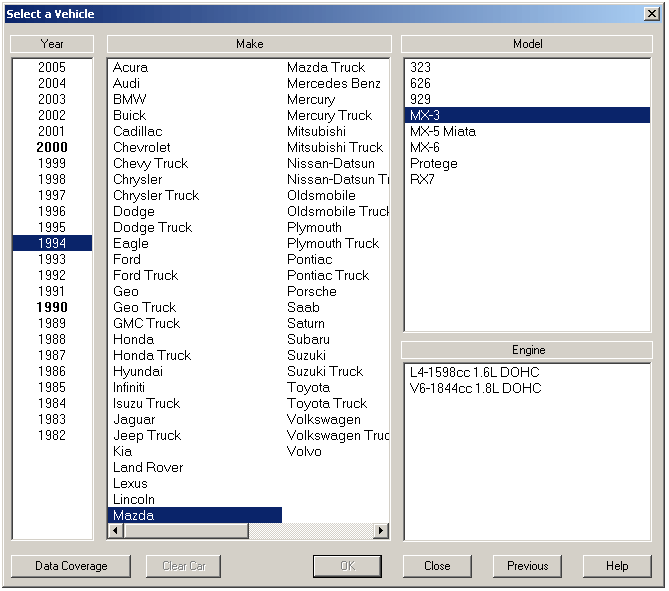Image resolution: width=669 pixels, height=591 pixels.
Task: Open Help for vehicle selection
Action: pos(617,566)
